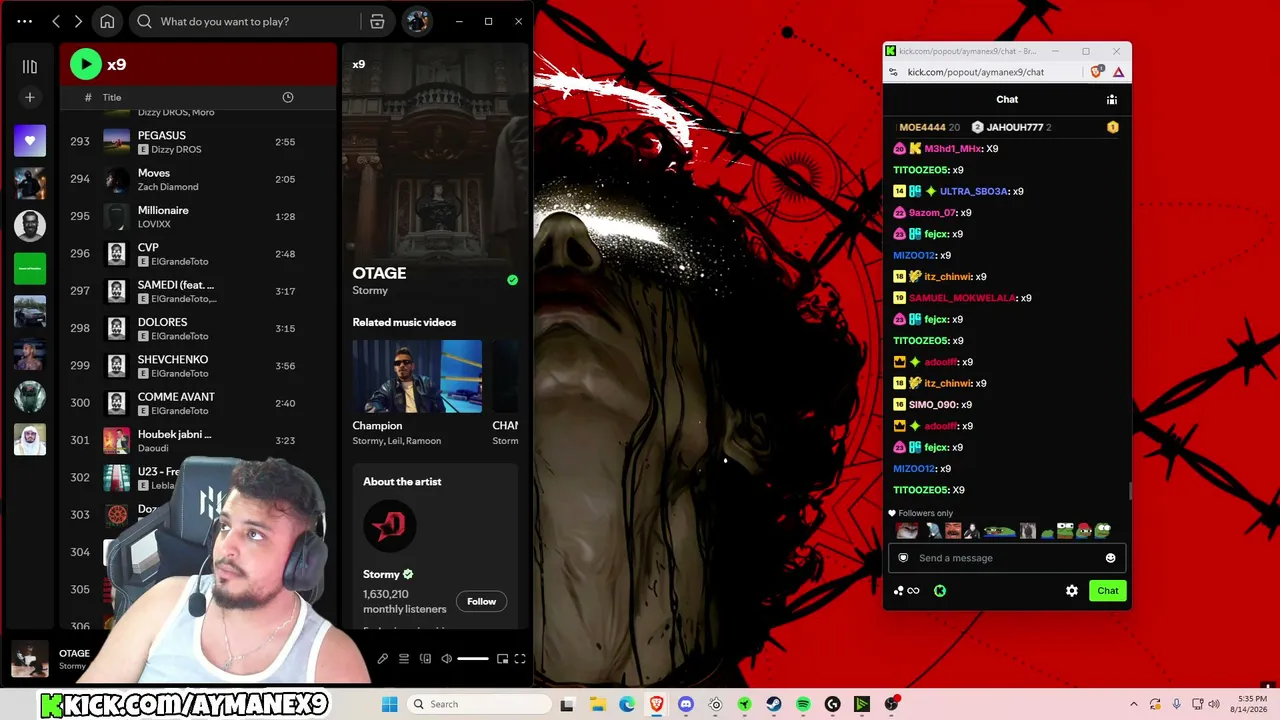The width and height of the screenshot is (1280, 720).
Task: Open the Liked Songs playlist in the sidebar
Action: point(30,141)
